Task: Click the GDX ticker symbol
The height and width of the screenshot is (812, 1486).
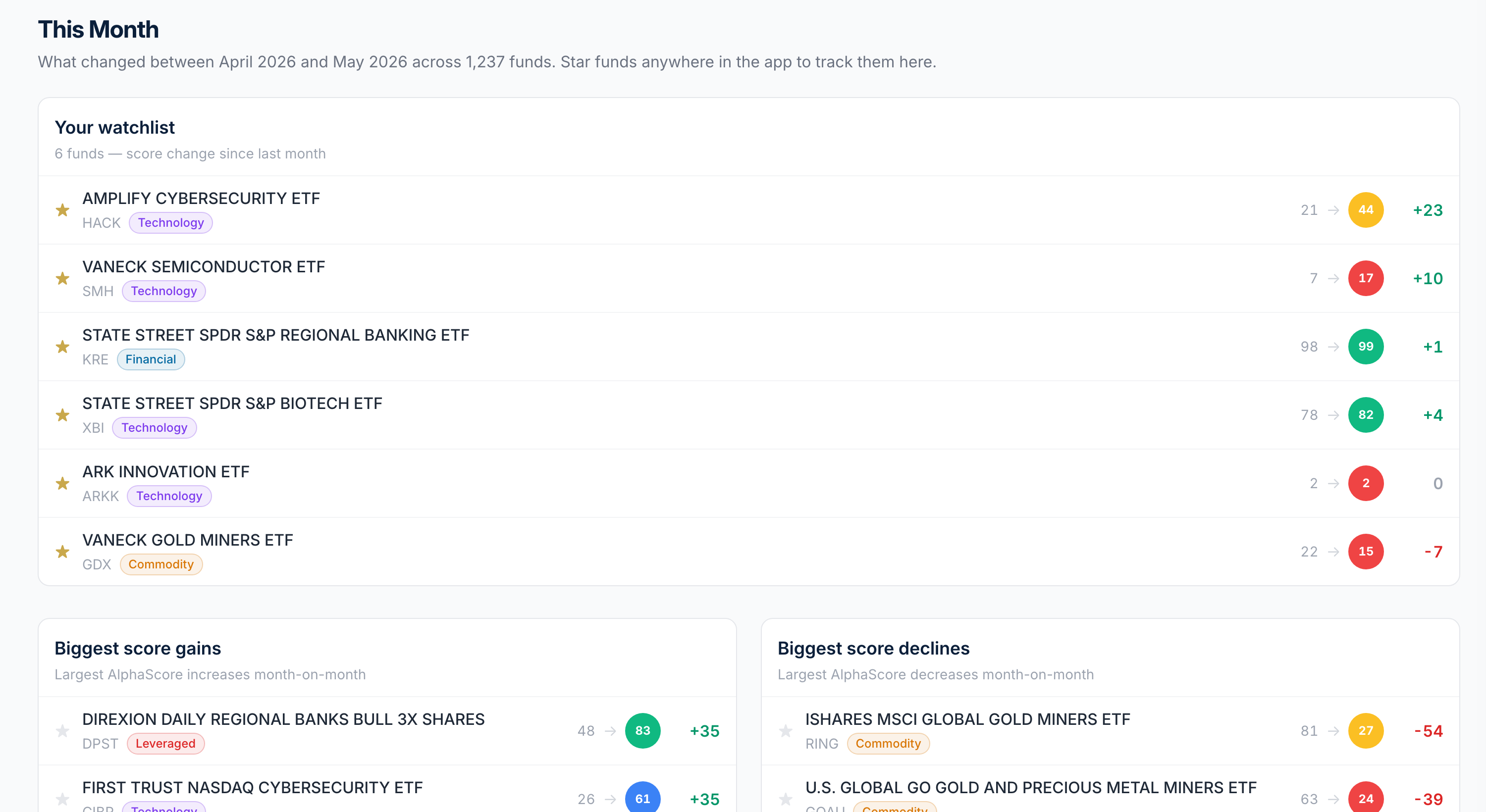Action: [x=97, y=564]
